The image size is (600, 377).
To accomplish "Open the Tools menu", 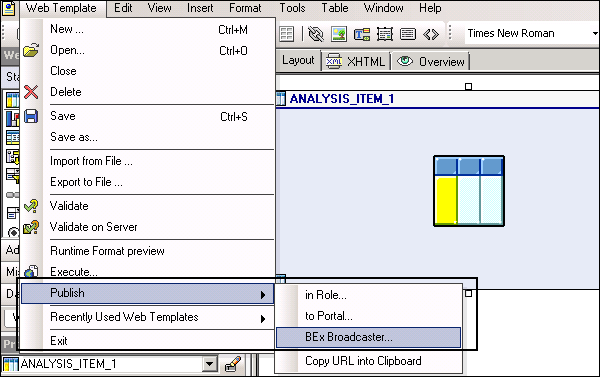I will coord(292,8).
